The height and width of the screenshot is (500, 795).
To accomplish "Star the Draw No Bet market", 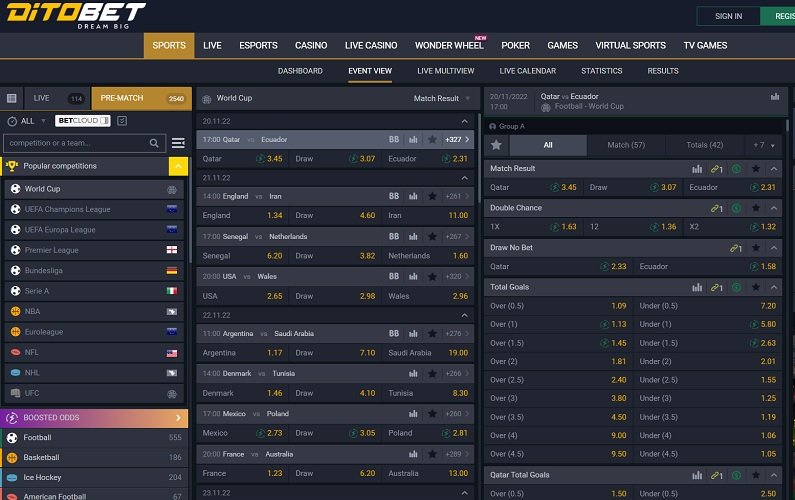I will point(756,248).
